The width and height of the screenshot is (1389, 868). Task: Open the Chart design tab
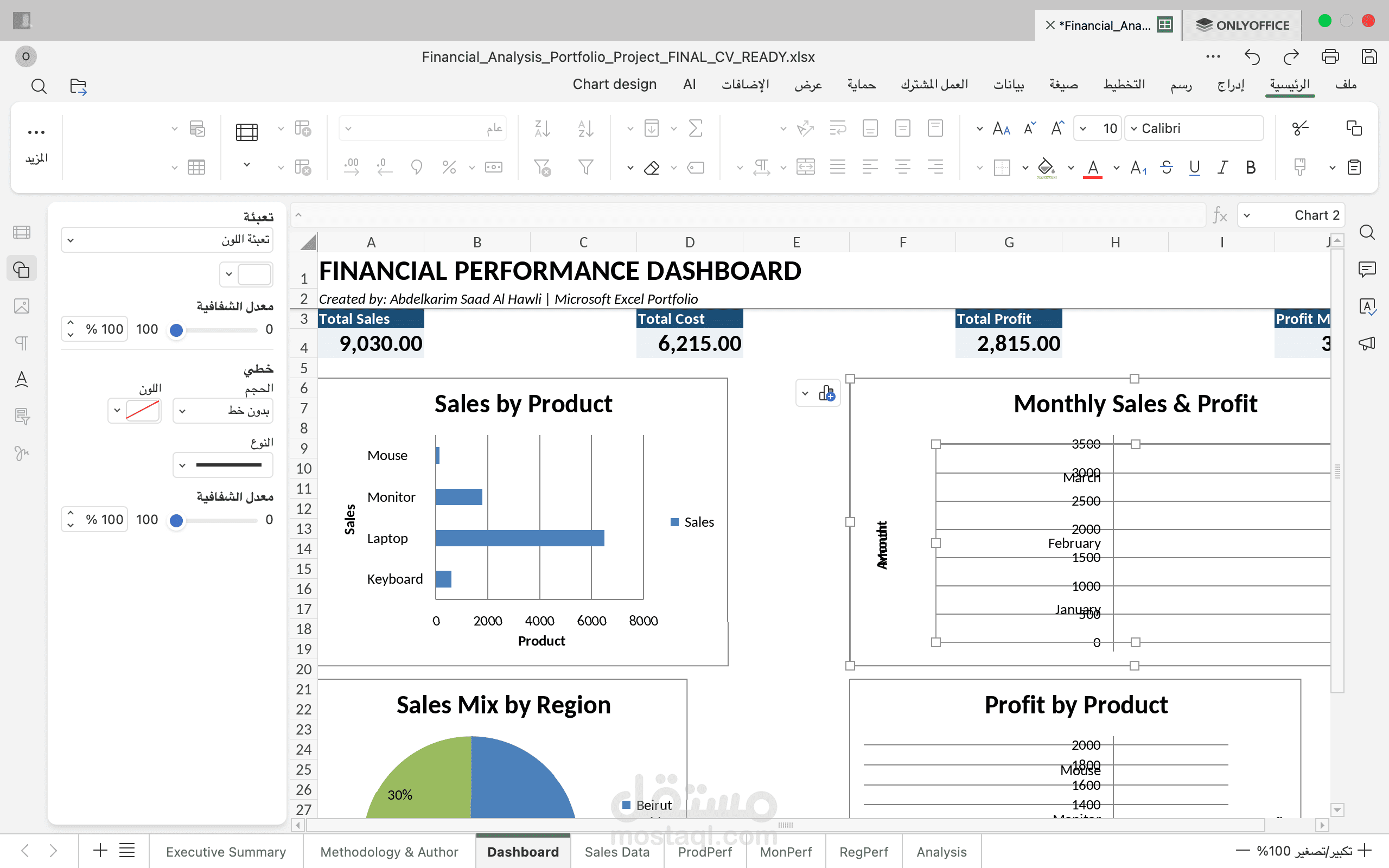pos(614,85)
